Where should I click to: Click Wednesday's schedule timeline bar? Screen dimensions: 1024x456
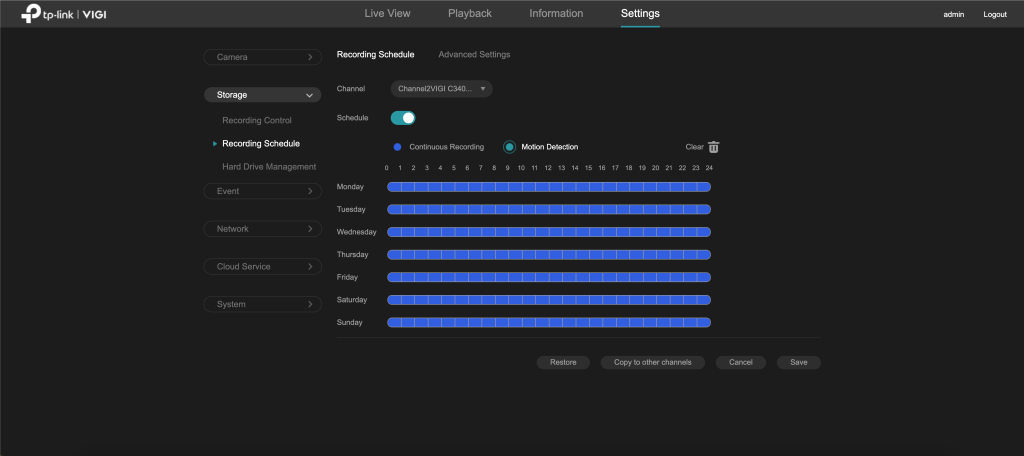[x=549, y=232]
